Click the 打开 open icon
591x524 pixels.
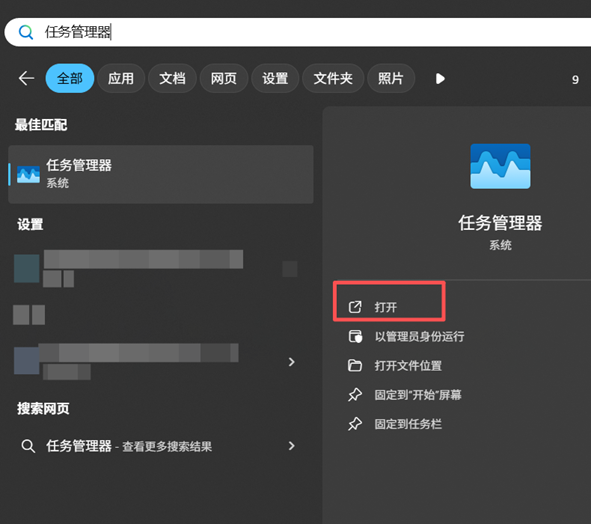click(355, 307)
